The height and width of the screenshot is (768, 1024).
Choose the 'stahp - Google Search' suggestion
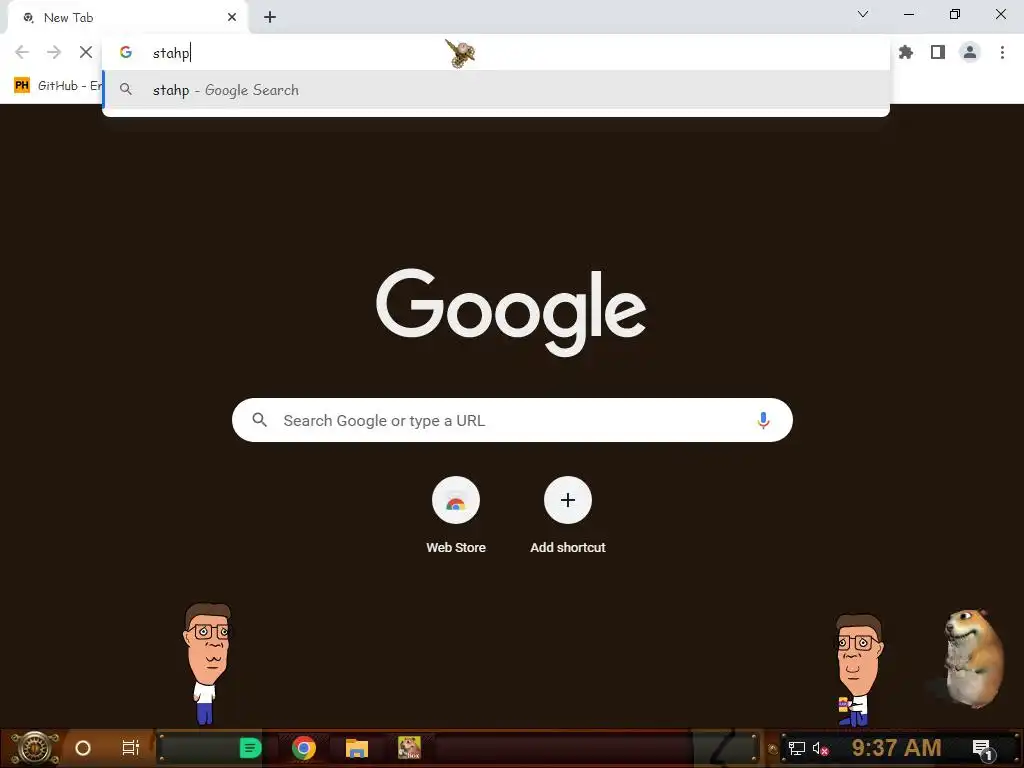[496, 90]
